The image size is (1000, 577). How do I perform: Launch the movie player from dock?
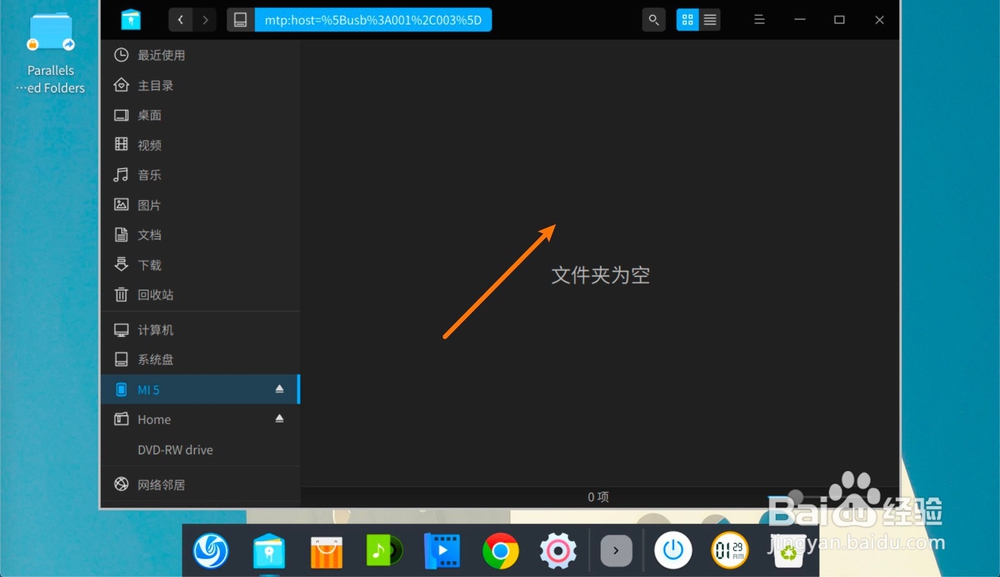442,551
